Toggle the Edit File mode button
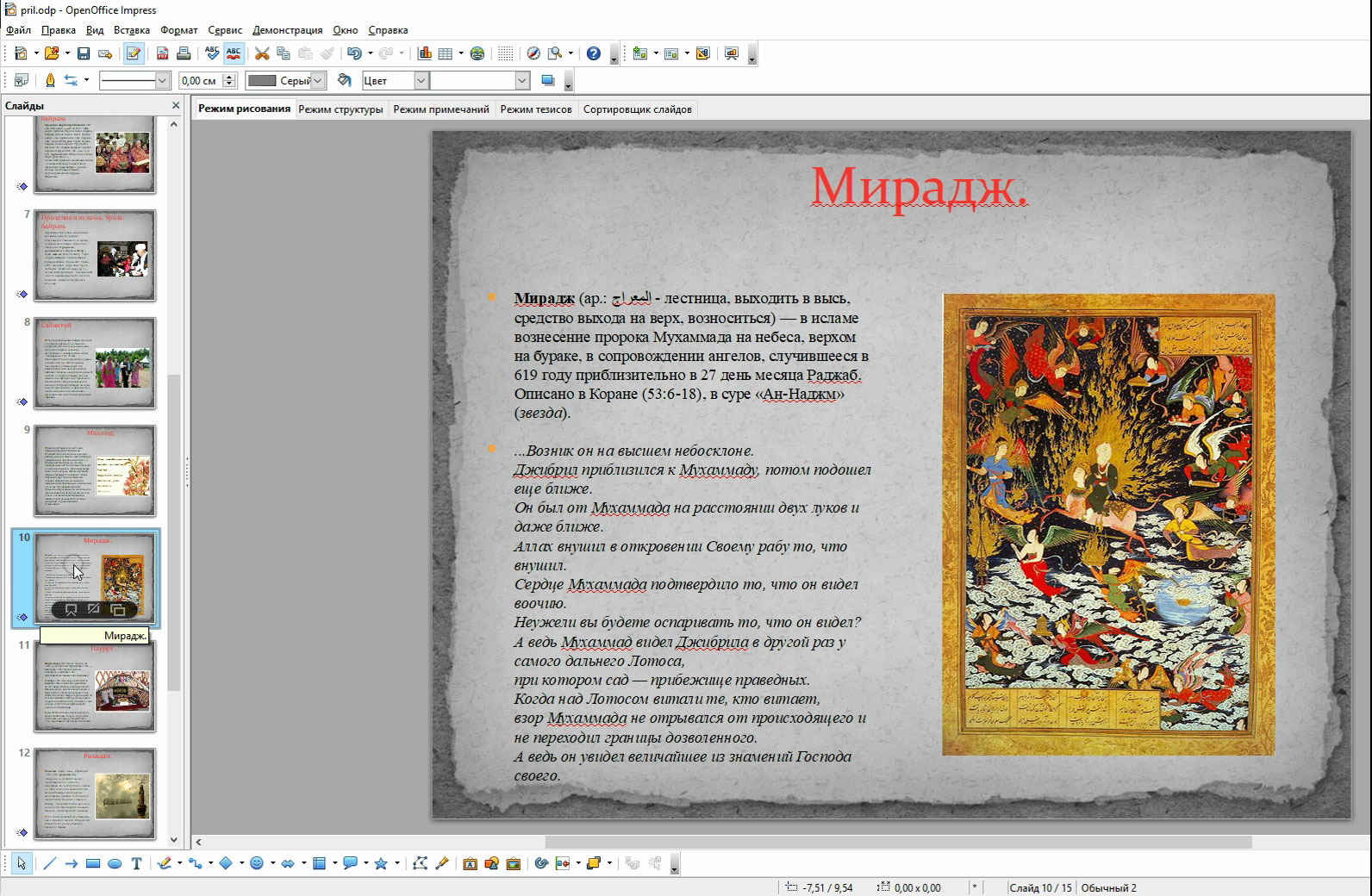The height and width of the screenshot is (896, 1372). click(x=134, y=53)
